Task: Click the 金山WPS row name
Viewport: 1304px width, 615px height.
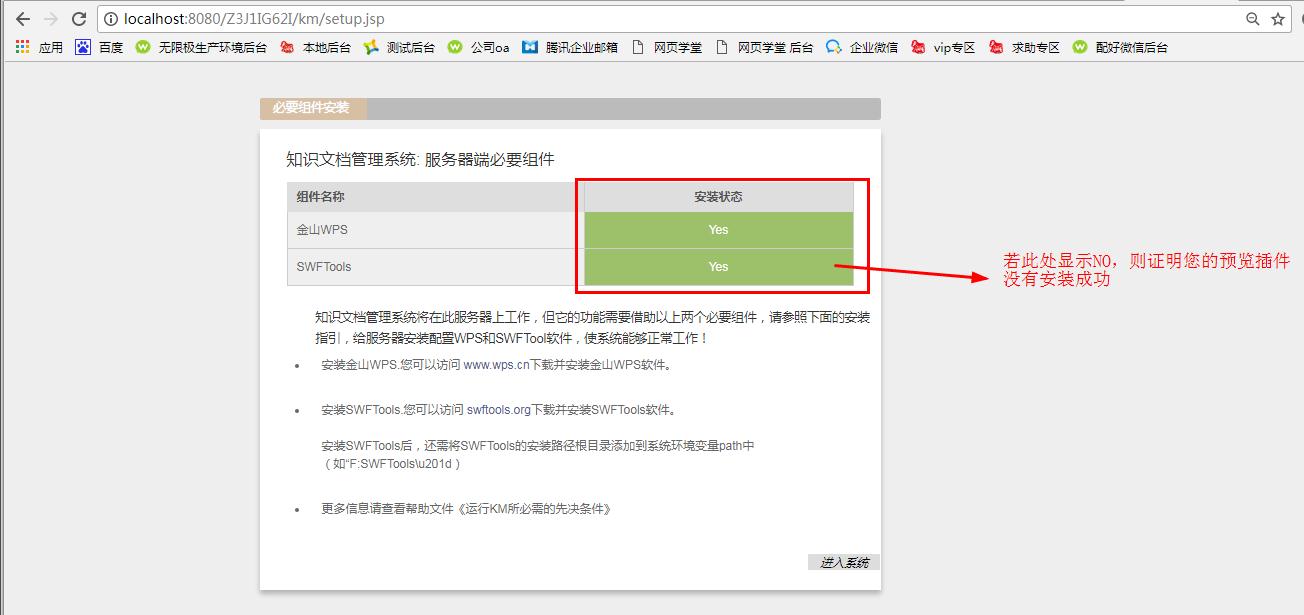Action: pos(322,230)
